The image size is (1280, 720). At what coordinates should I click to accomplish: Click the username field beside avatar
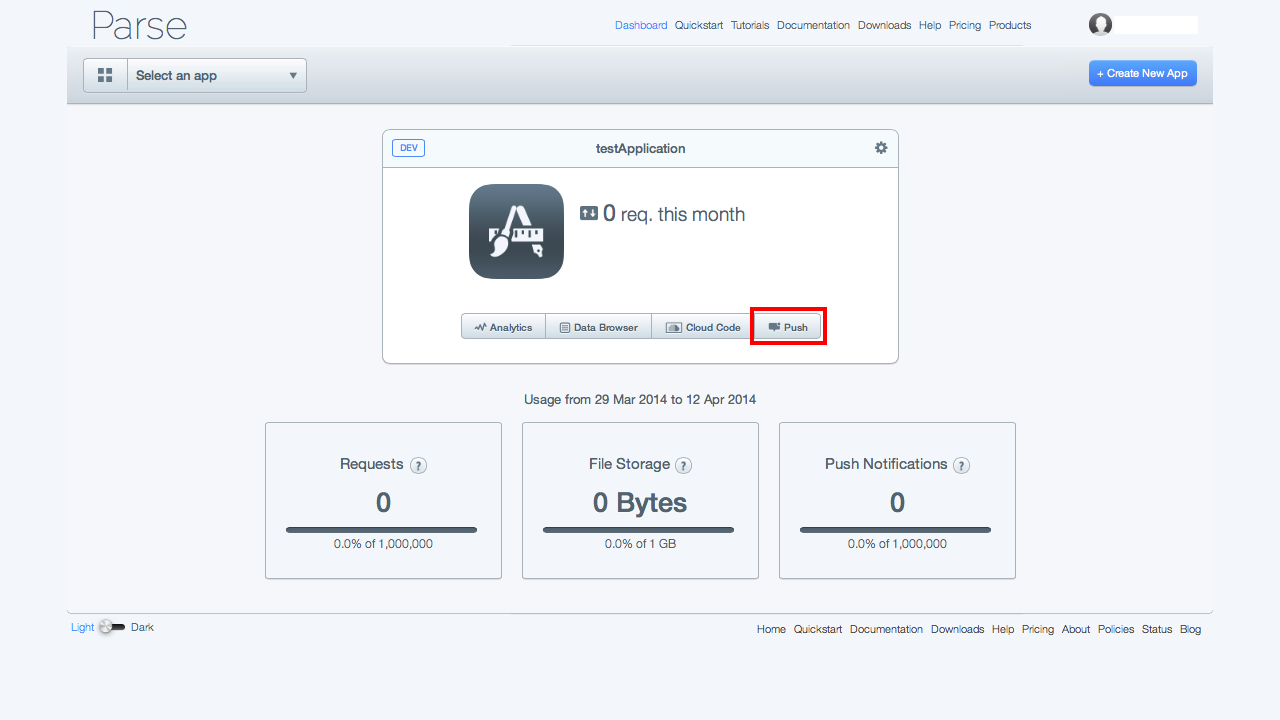[x=1156, y=25]
